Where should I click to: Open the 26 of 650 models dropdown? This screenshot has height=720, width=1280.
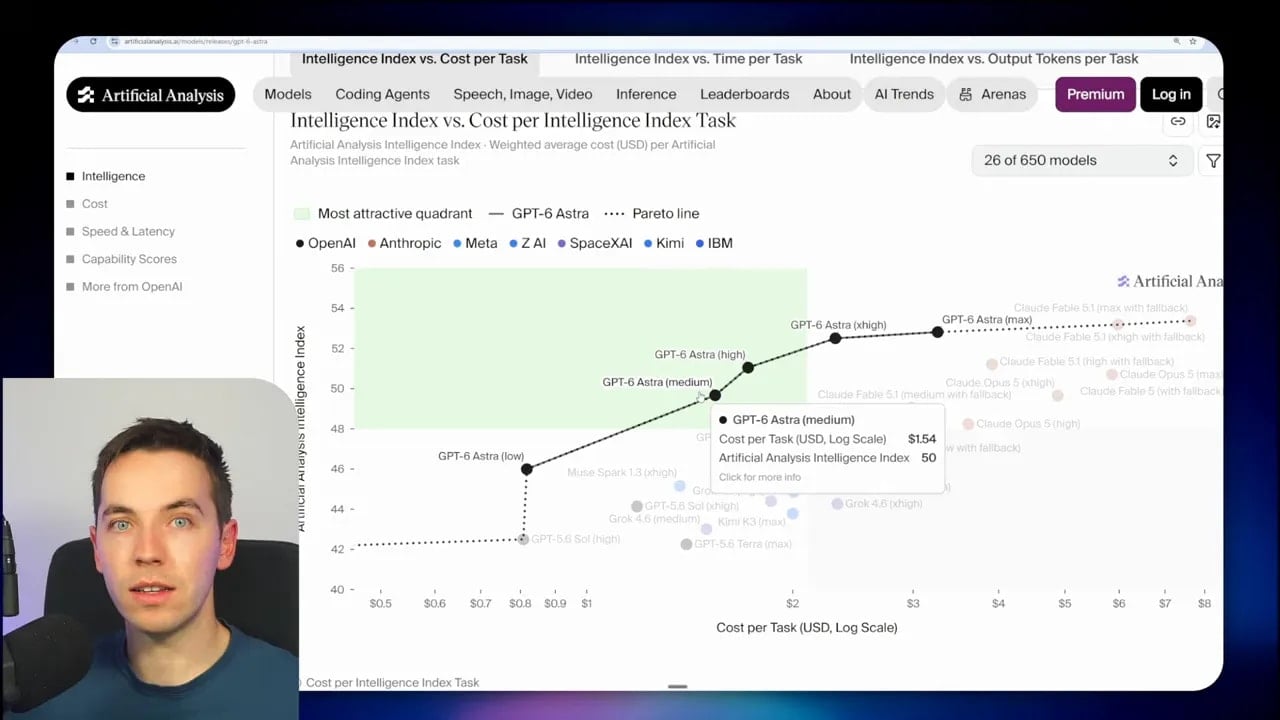coord(1081,160)
